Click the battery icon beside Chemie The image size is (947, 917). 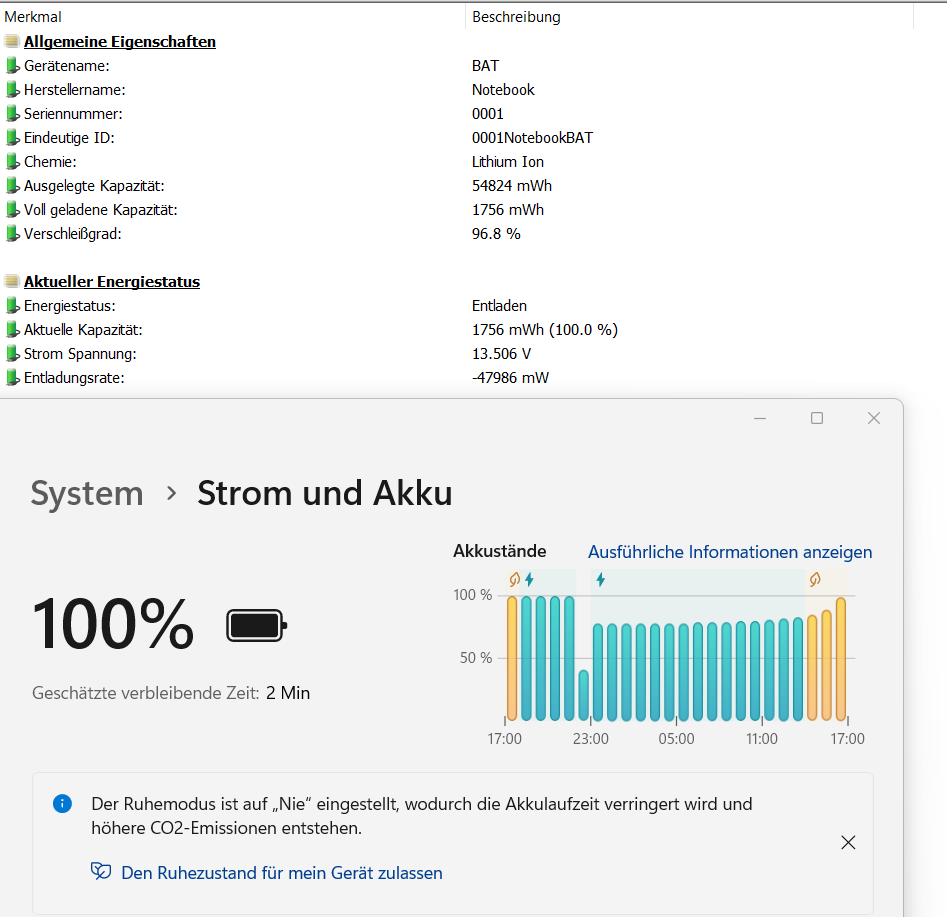pos(12,162)
